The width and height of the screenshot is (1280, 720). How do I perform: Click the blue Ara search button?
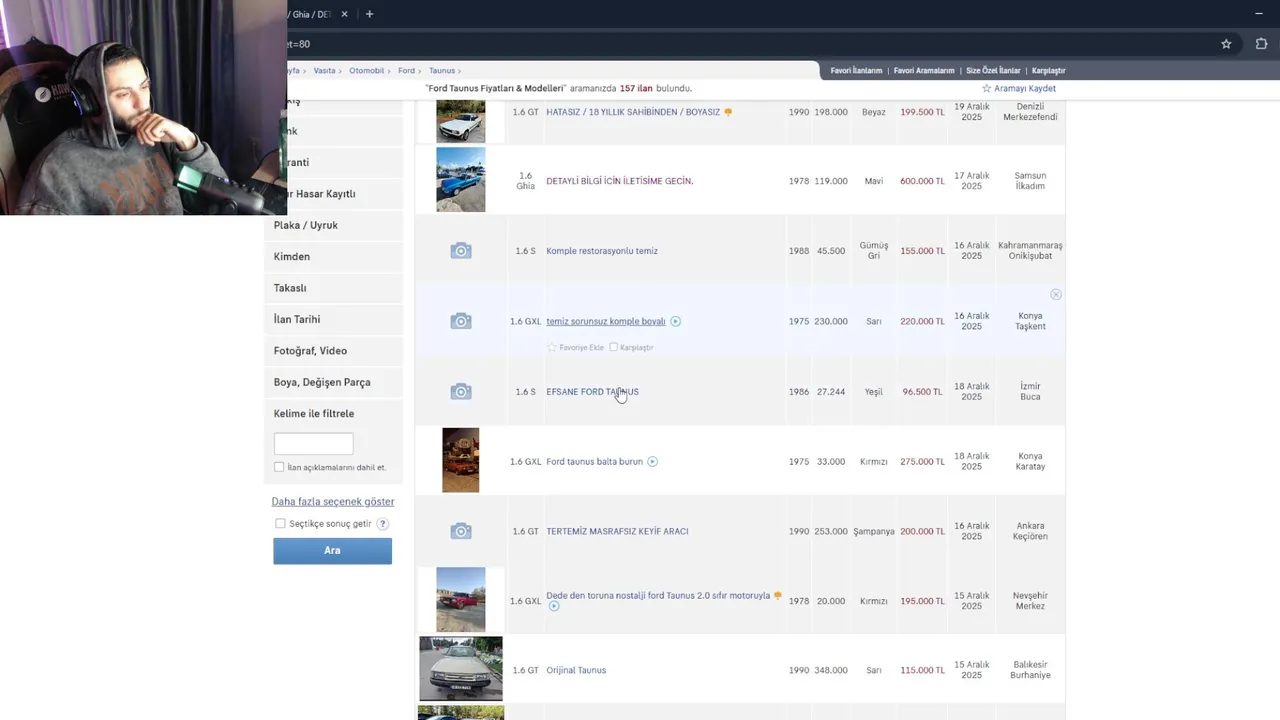(332, 551)
